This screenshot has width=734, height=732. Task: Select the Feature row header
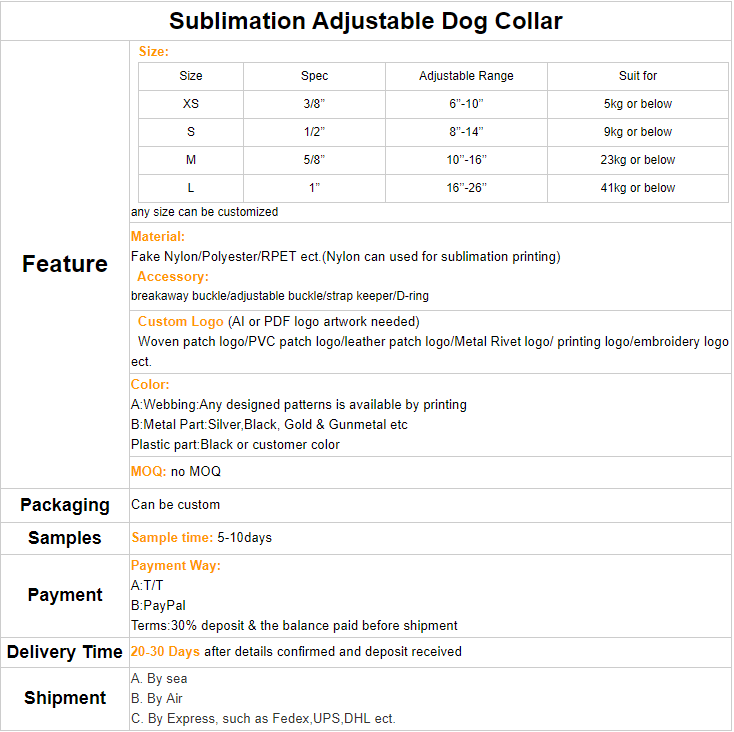pyautogui.click(x=65, y=264)
